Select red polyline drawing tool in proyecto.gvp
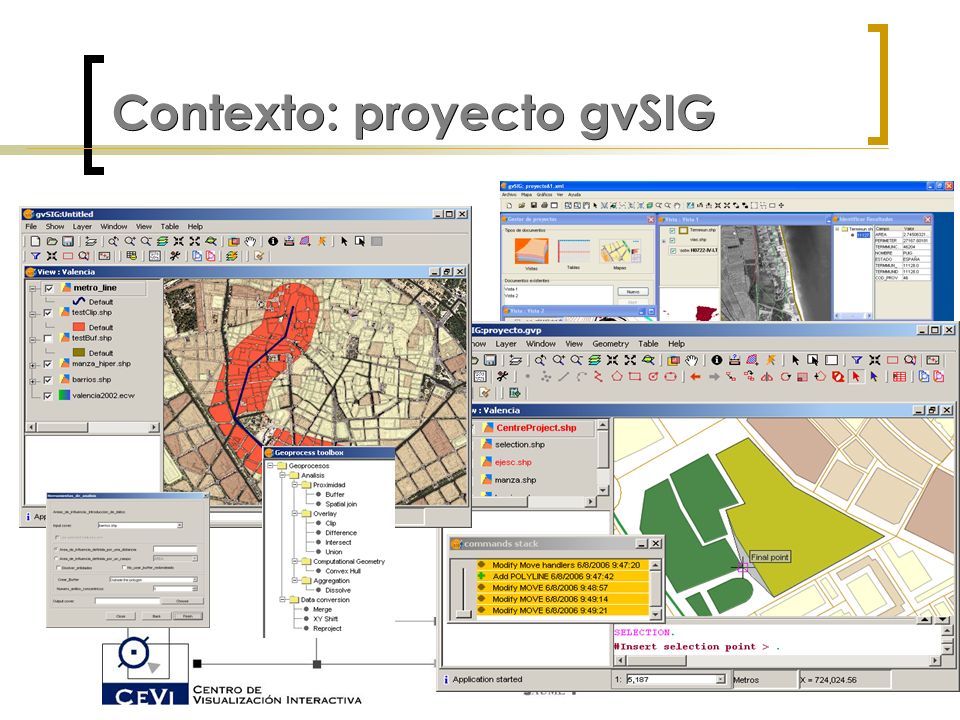The width and height of the screenshot is (960, 720). click(x=598, y=377)
